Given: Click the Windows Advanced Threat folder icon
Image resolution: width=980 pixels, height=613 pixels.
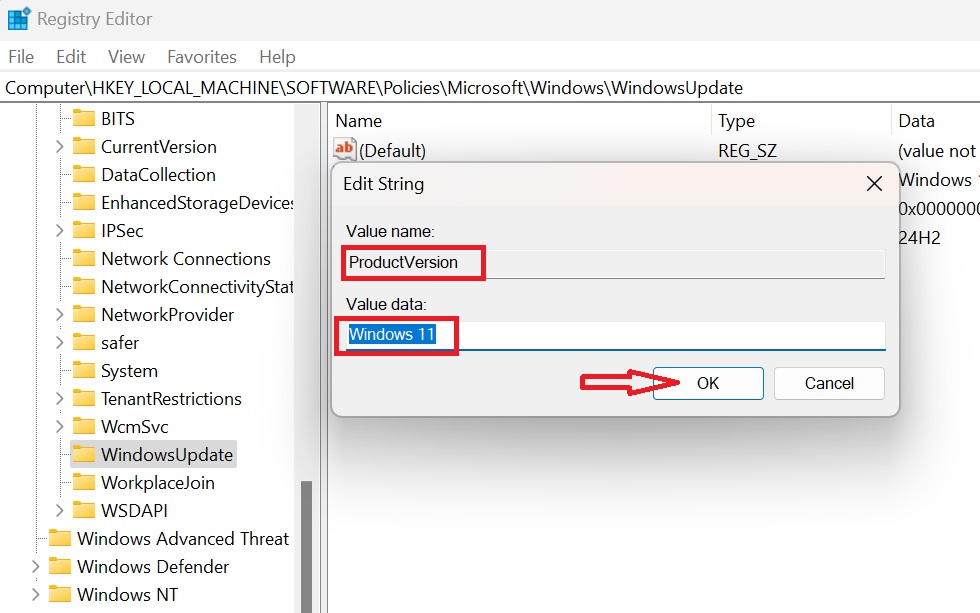Looking at the screenshot, I should click(60, 538).
